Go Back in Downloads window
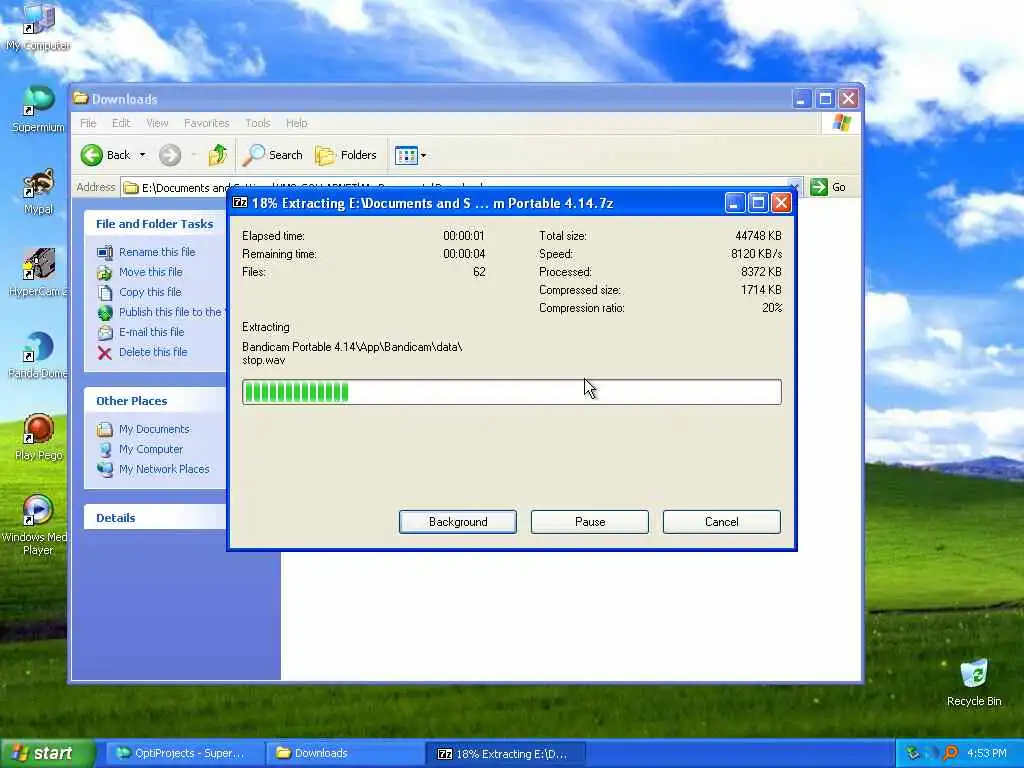This screenshot has height=768, width=1024. tap(106, 155)
